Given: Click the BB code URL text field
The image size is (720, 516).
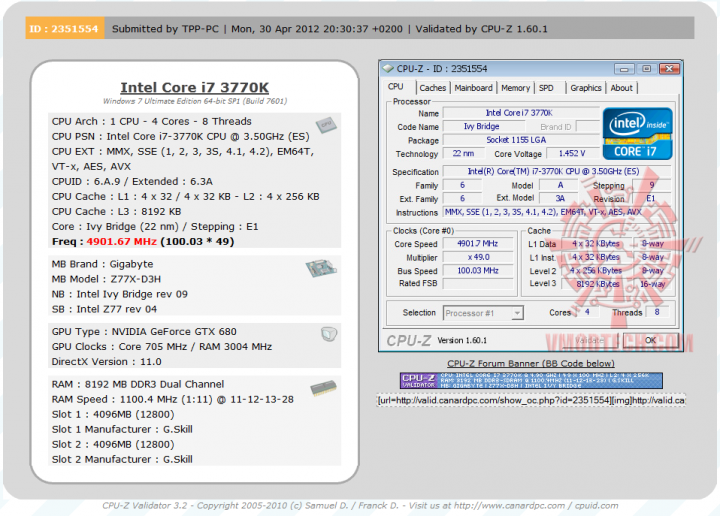Looking at the screenshot, I should click(531, 400).
